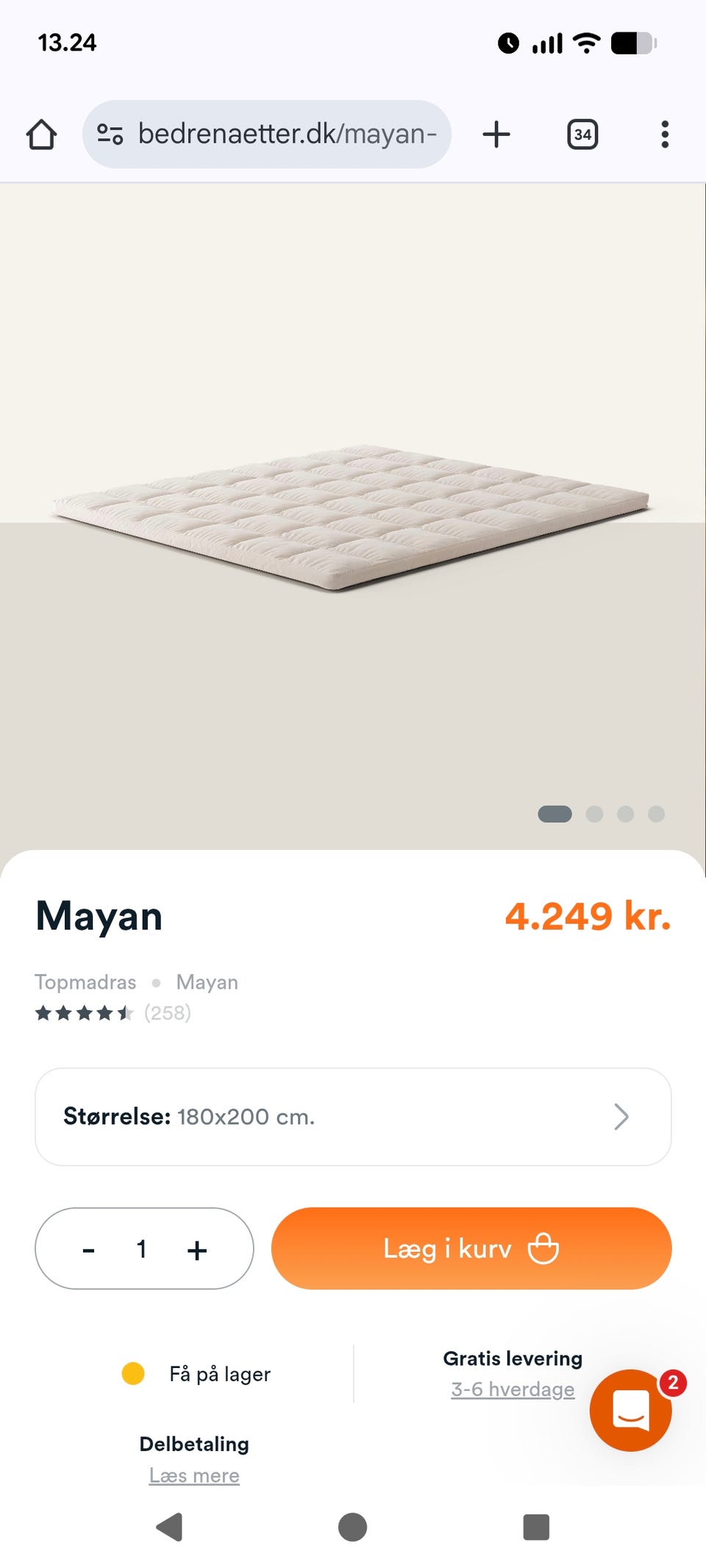
Task: Tap the address bar URL field
Action: [x=287, y=135]
